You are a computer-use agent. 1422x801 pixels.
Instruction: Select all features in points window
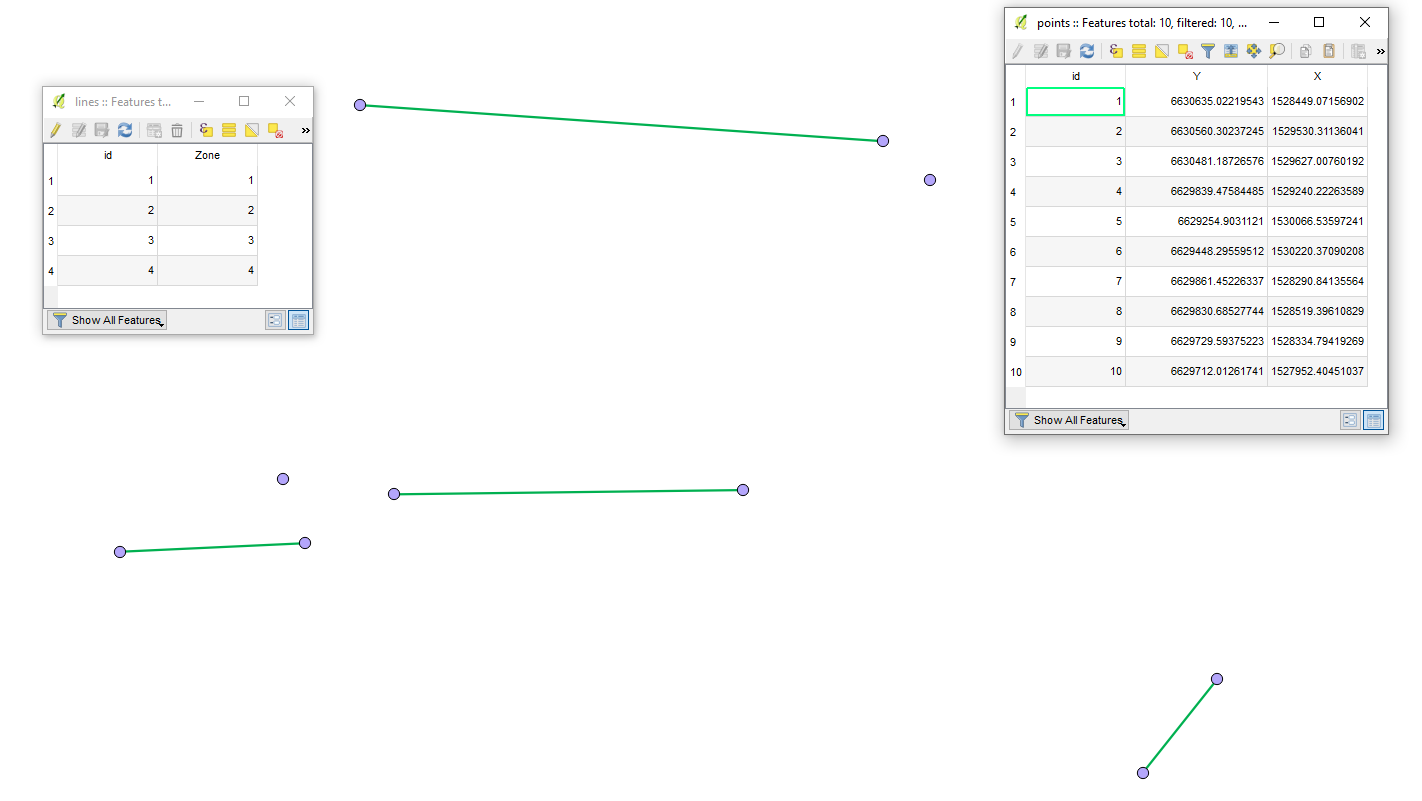point(1139,51)
